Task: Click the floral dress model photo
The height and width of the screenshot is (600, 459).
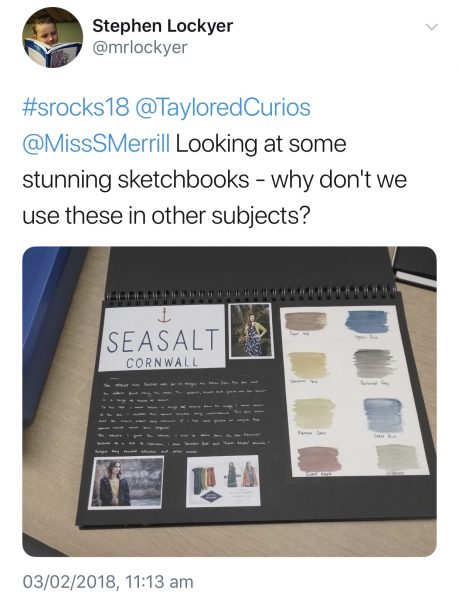Action: 251,331
